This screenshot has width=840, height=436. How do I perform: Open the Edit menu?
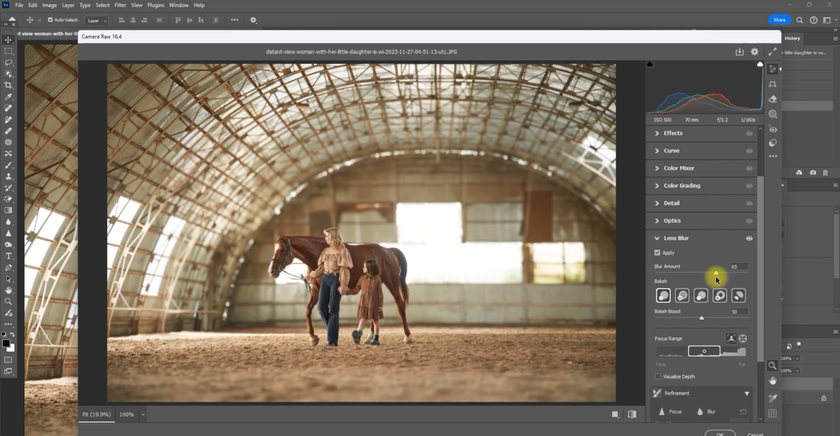coord(33,5)
